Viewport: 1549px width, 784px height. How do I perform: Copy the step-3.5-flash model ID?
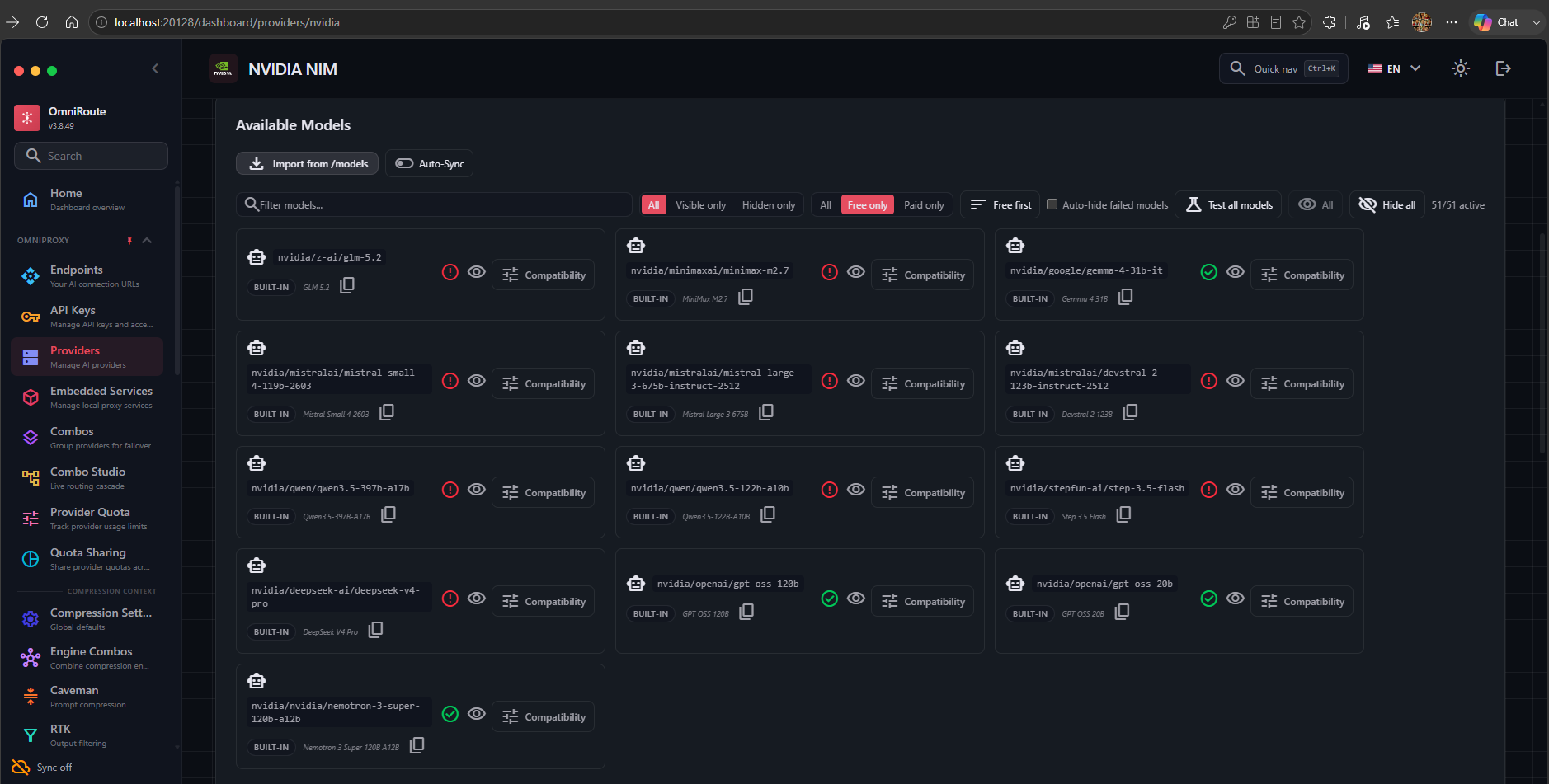click(x=1123, y=514)
